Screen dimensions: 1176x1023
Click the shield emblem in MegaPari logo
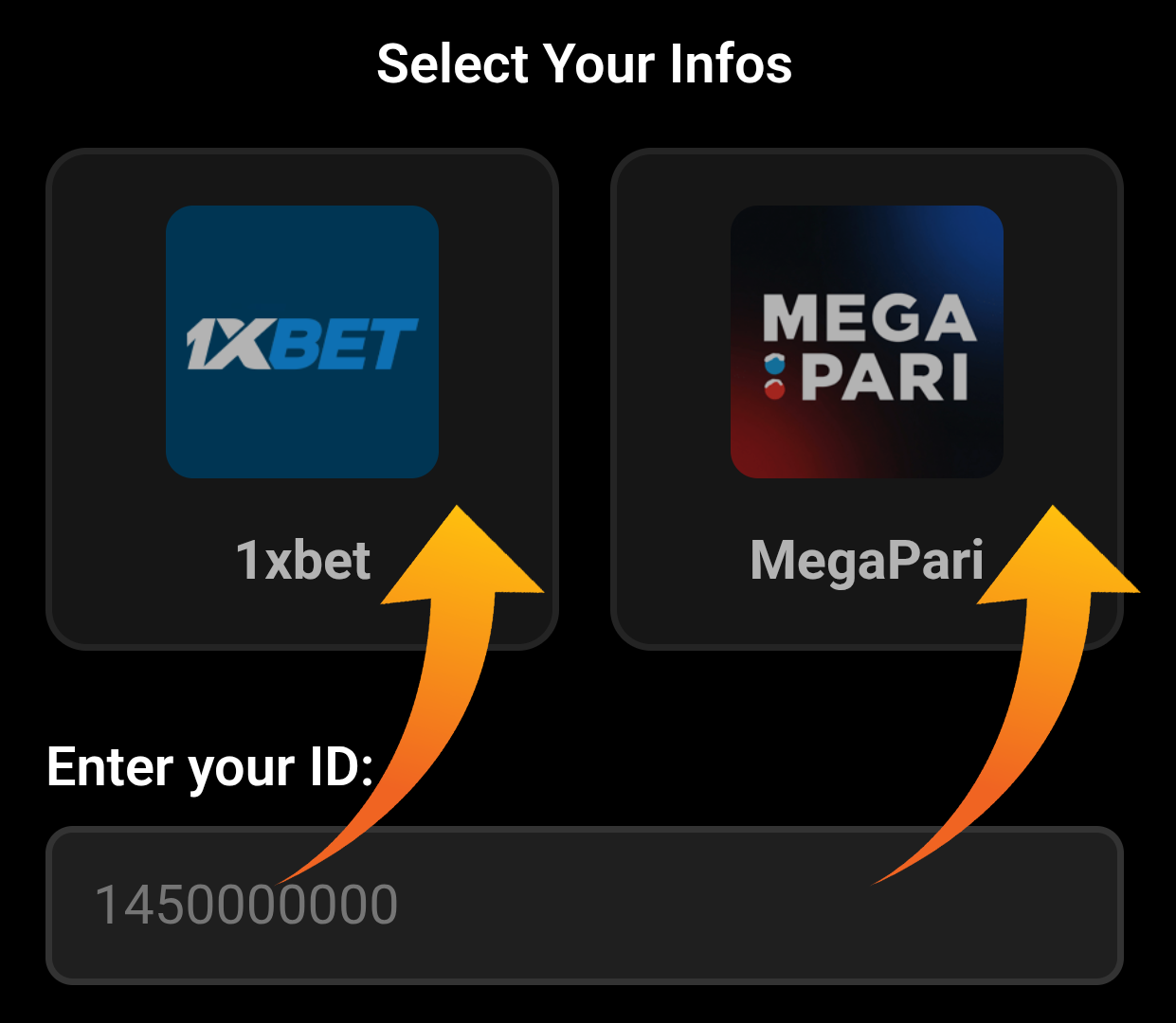[x=775, y=376]
